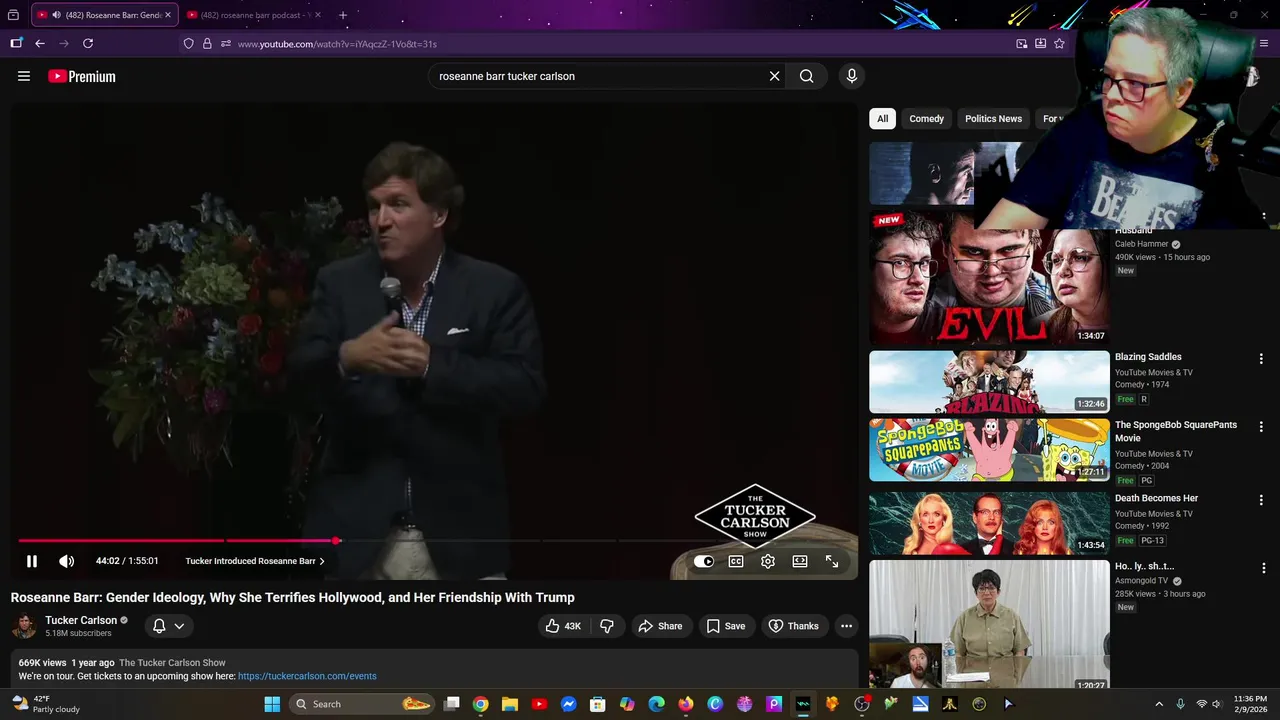This screenshot has width=1280, height=720.
Task: Open the YouTube guide hamburger menu
Action: point(24,76)
